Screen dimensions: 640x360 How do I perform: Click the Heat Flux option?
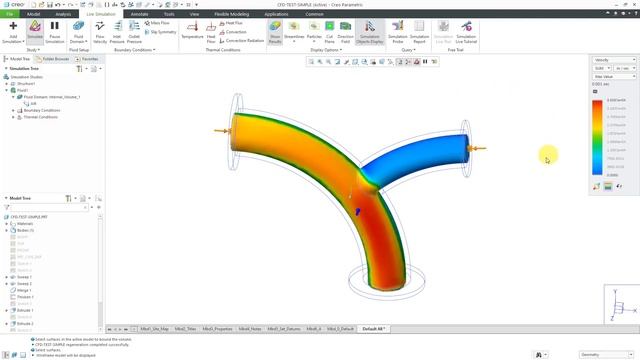pos(231,23)
